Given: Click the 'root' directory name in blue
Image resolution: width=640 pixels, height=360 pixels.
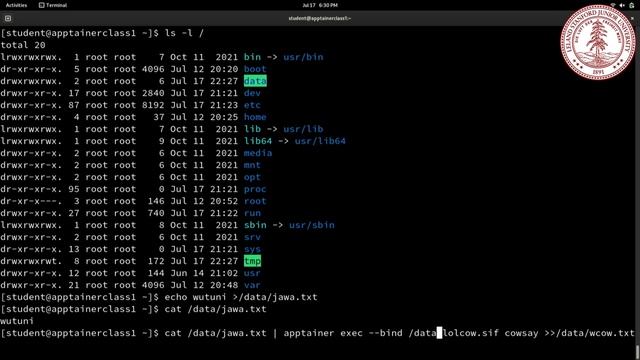Looking at the screenshot, I should 255,201.
